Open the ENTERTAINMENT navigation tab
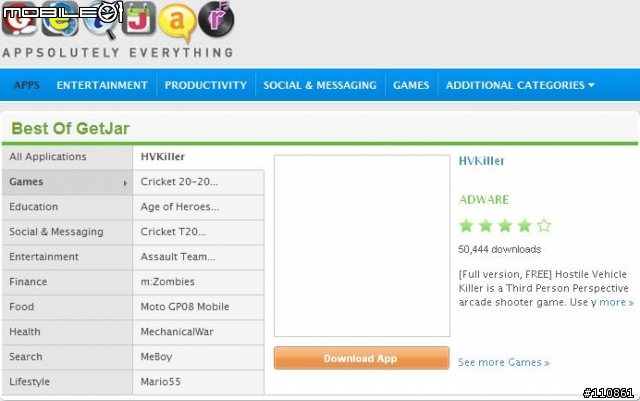The width and height of the screenshot is (640, 401). (102, 85)
